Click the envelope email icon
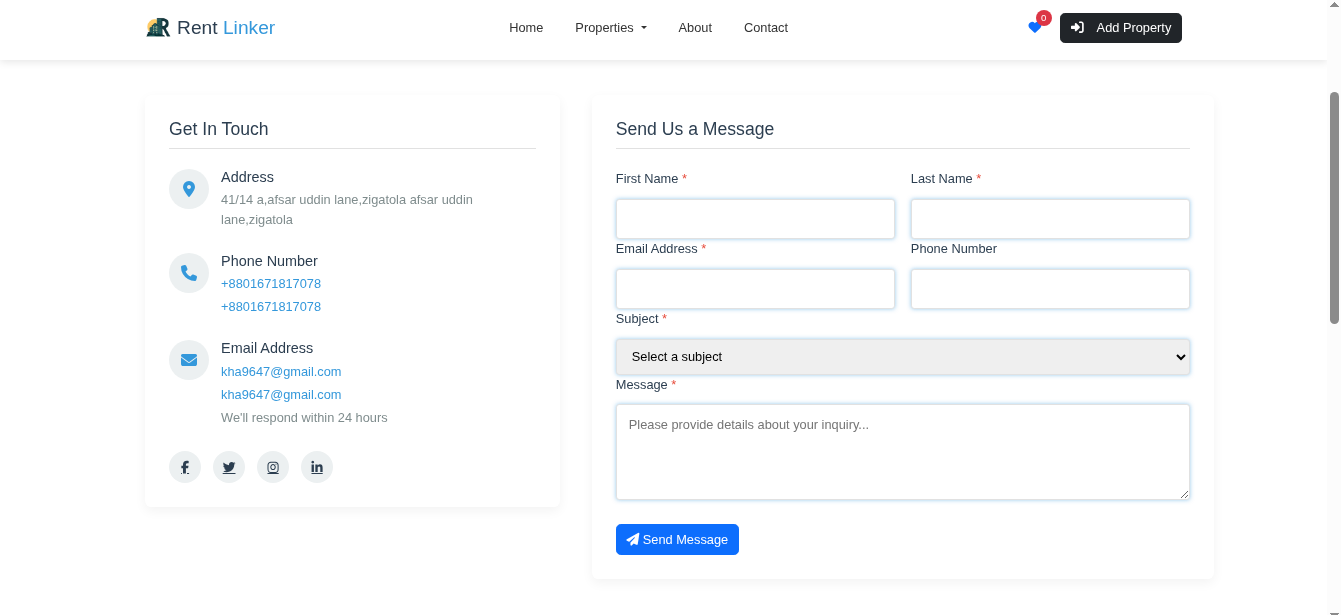This screenshot has width=1341, height=615. [189, 360]
